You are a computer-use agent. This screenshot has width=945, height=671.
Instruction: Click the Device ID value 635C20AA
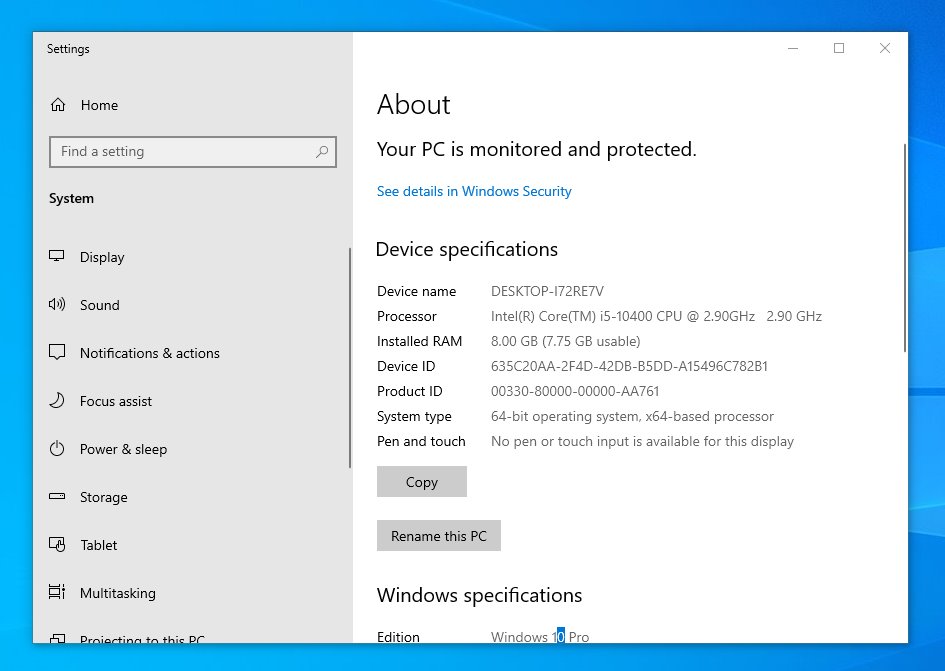point(629,366)
